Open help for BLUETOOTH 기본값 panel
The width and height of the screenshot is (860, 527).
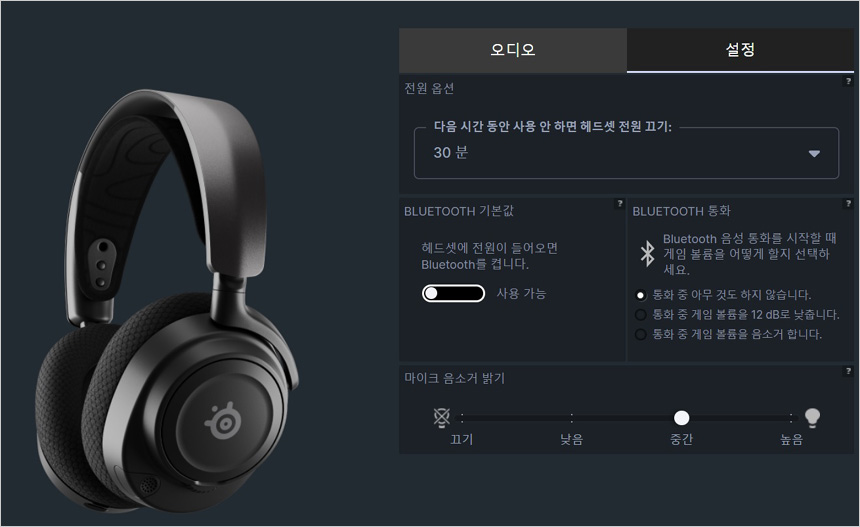click(x=619, y=203)
